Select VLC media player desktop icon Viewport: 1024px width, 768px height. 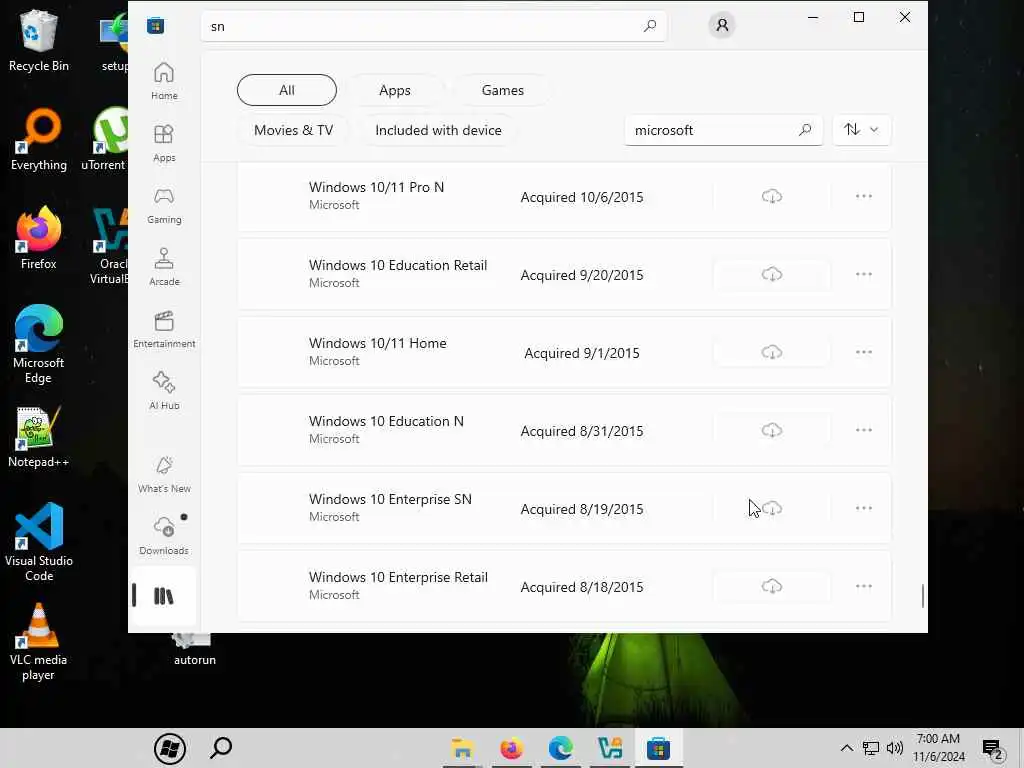click(x=39, y=643)
